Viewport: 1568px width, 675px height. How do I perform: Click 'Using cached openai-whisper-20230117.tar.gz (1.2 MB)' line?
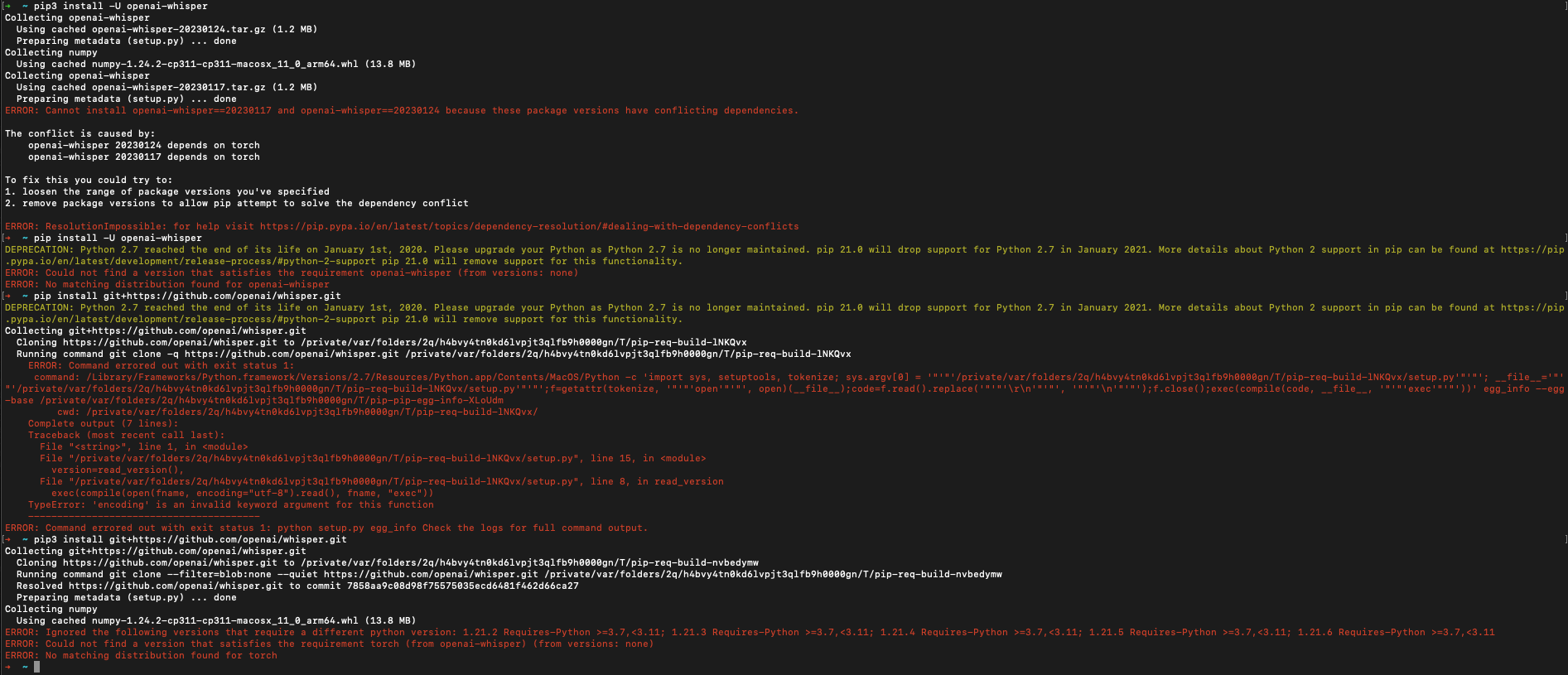166,87
